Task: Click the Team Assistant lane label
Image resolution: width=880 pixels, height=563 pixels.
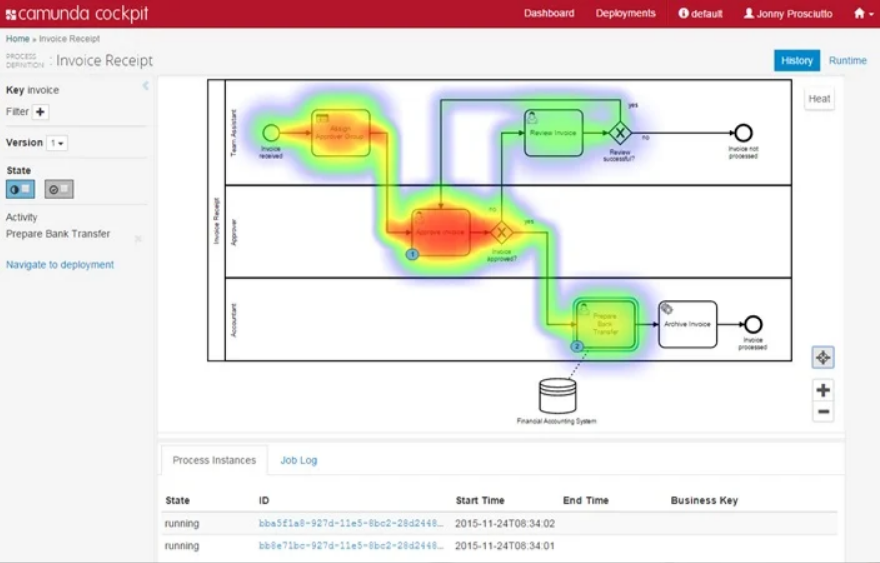Action: tap(234, 133)
